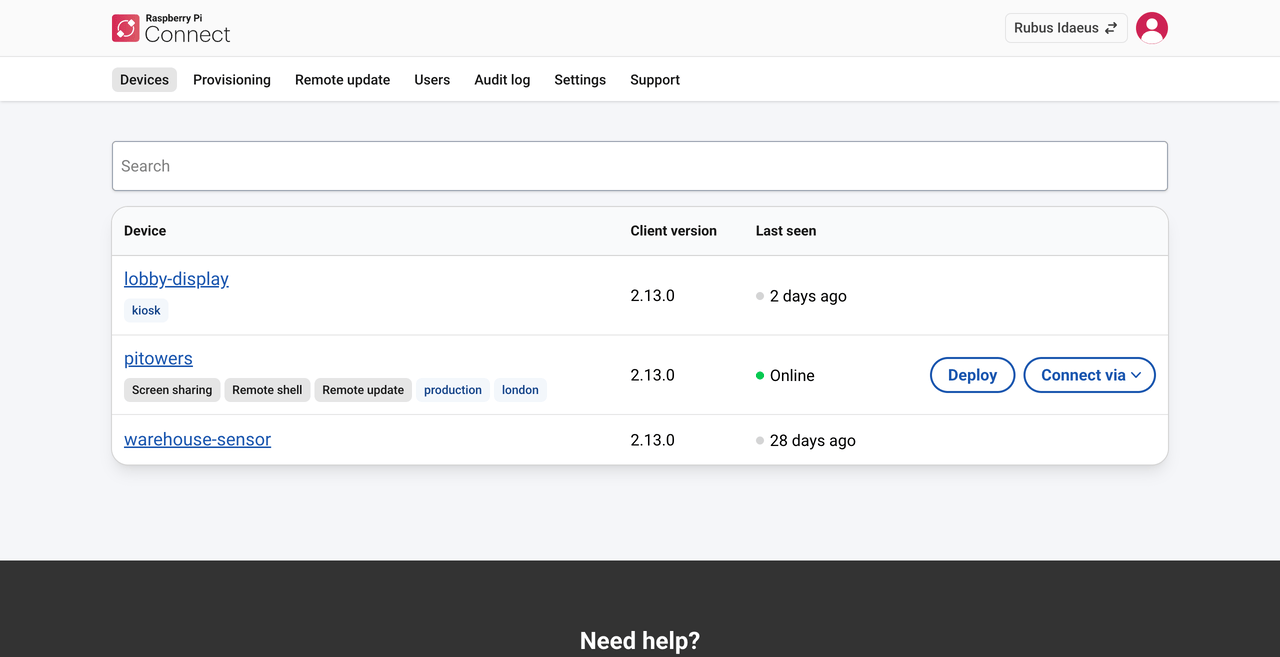Click the Client version column header
Viewport: 1280px width, 657px height.
(673, 231)
